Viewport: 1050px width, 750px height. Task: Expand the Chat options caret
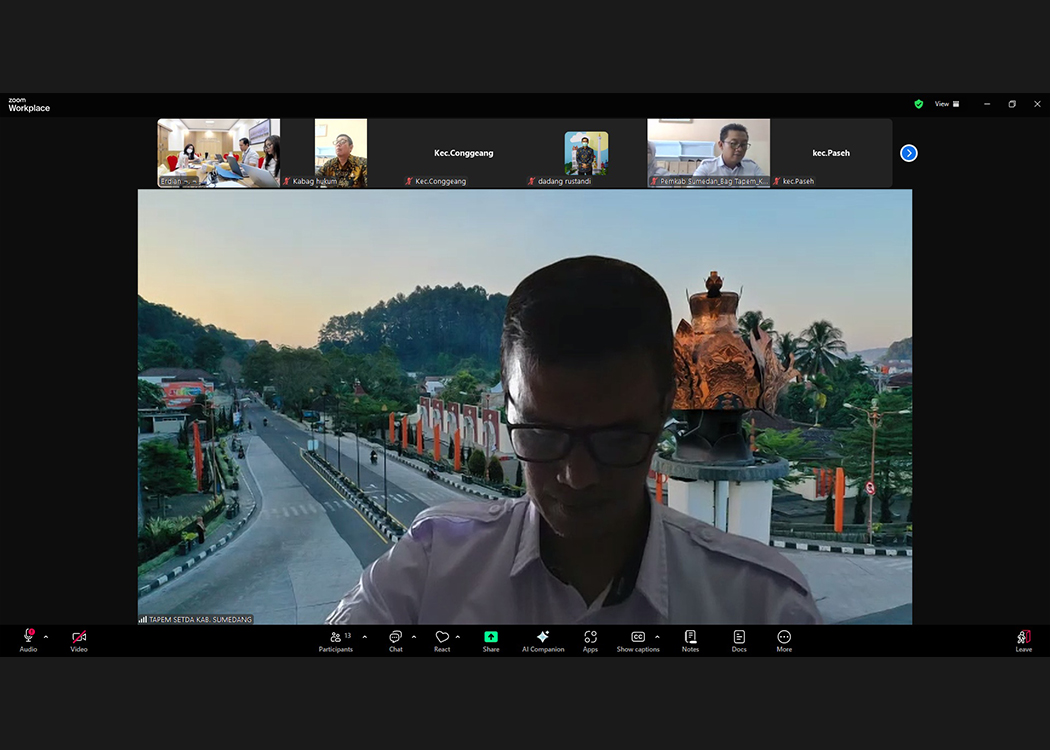(414, 637)
